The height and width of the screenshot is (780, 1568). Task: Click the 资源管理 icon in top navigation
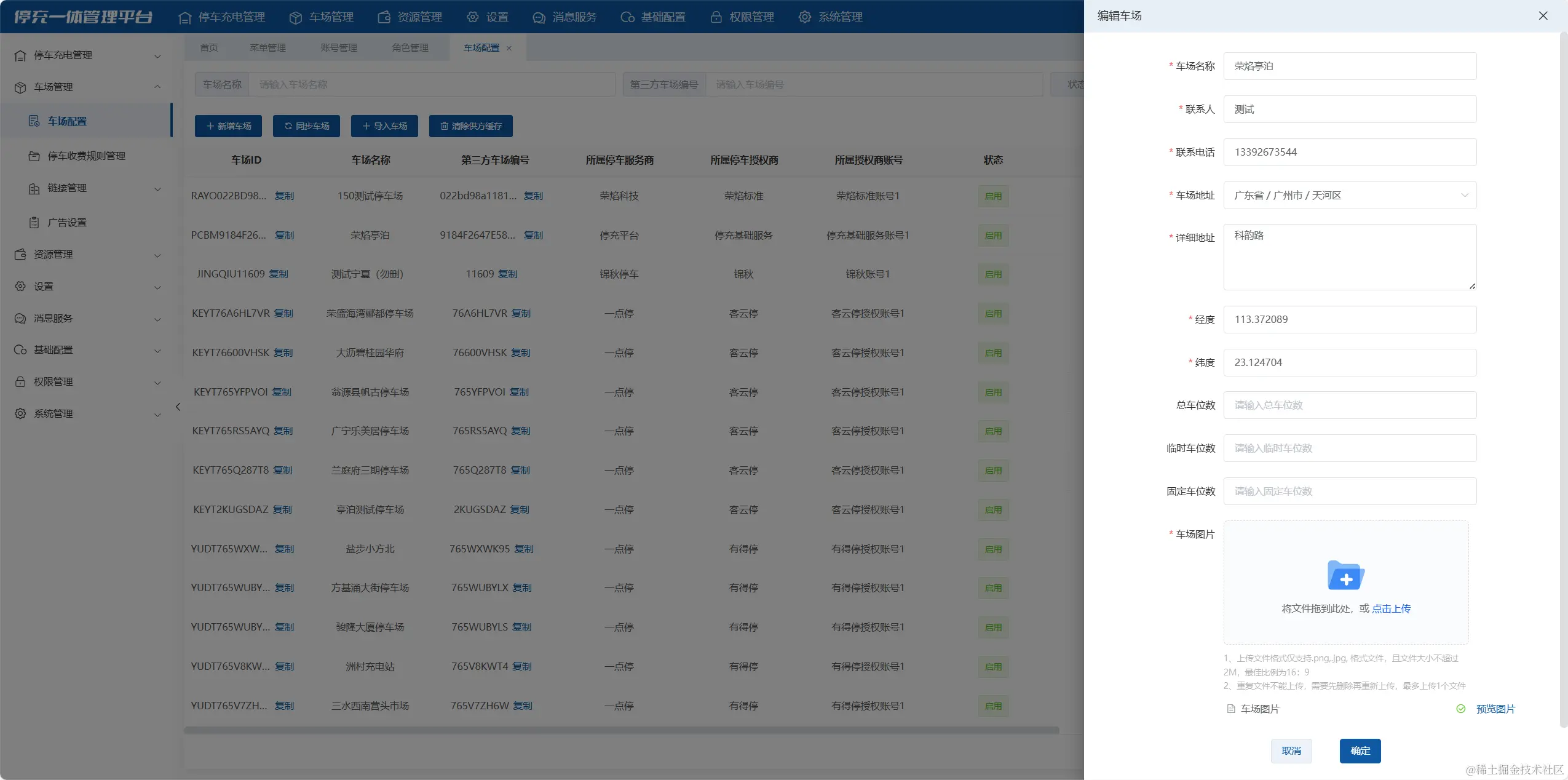384,17
